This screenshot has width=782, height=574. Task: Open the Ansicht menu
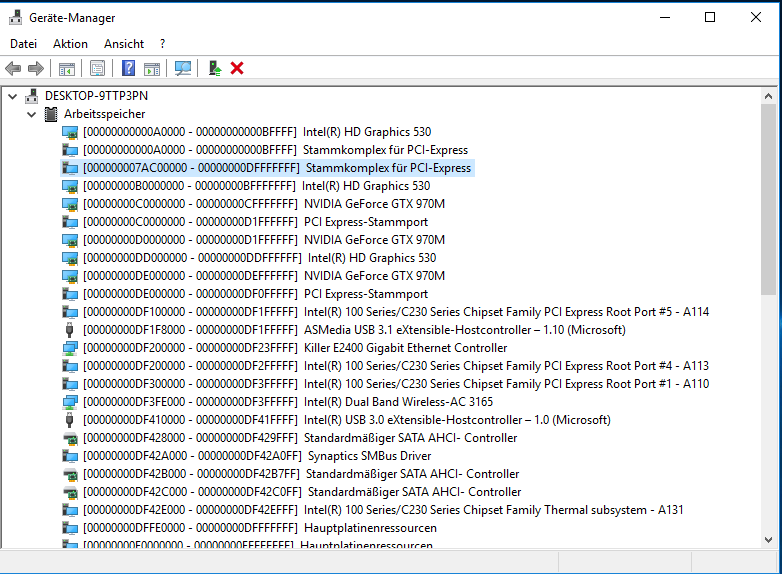point(124,44)
